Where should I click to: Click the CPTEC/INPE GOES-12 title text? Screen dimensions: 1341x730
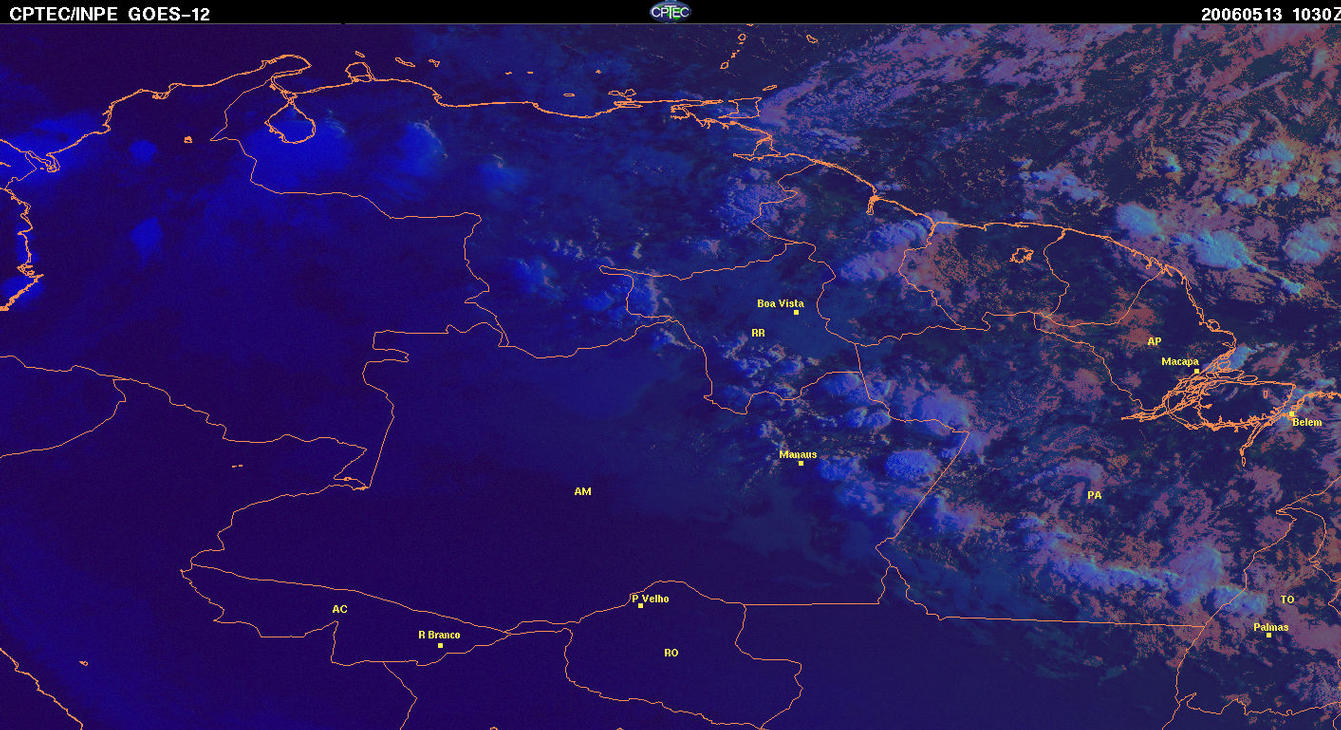110,14
